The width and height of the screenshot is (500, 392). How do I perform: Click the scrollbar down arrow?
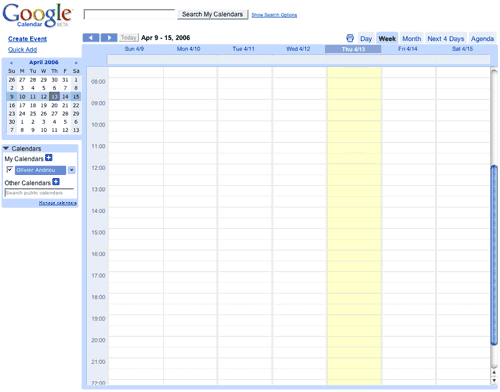click(494, 380)
